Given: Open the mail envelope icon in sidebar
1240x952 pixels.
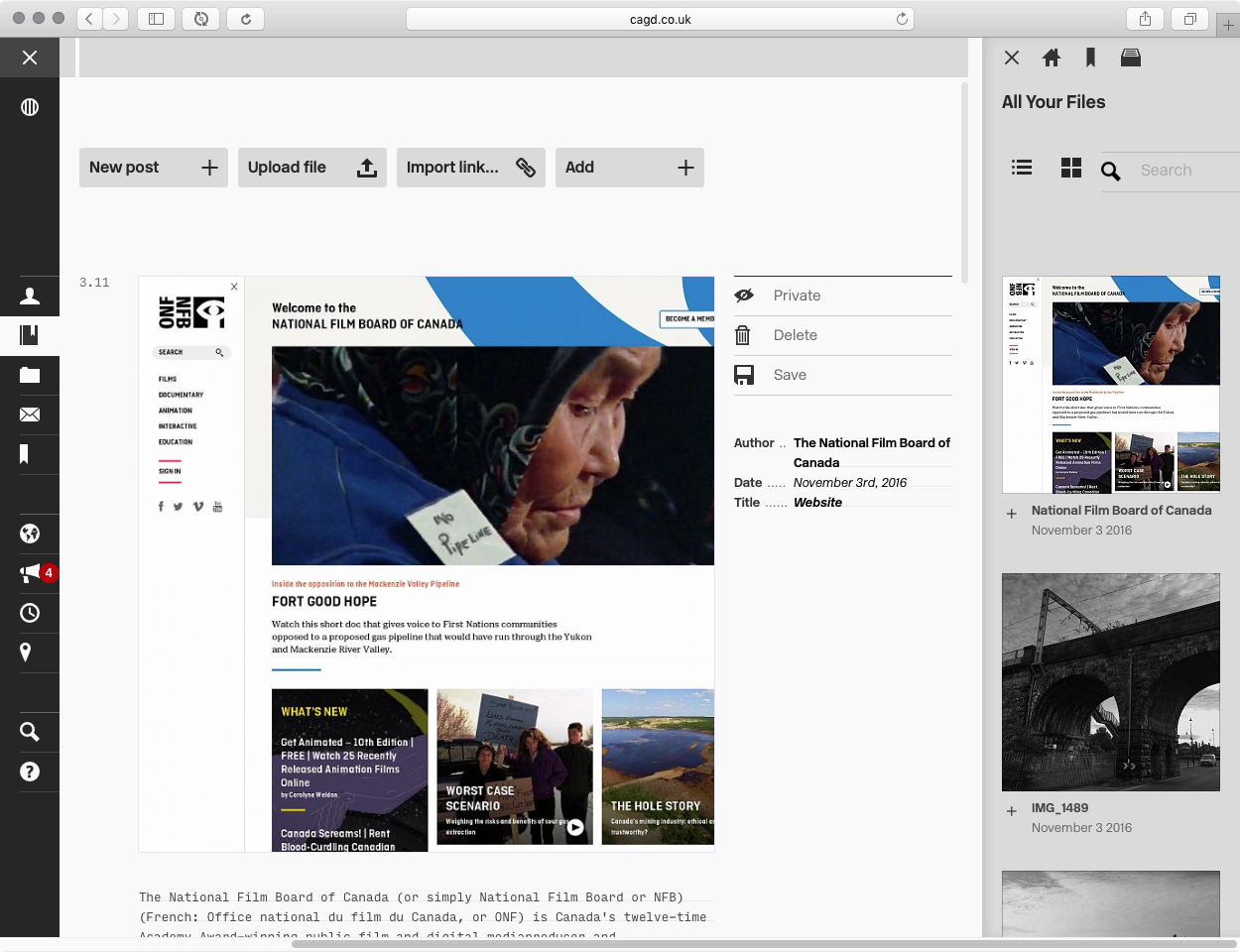Looking at the screenshot, I should coord(30,415).
